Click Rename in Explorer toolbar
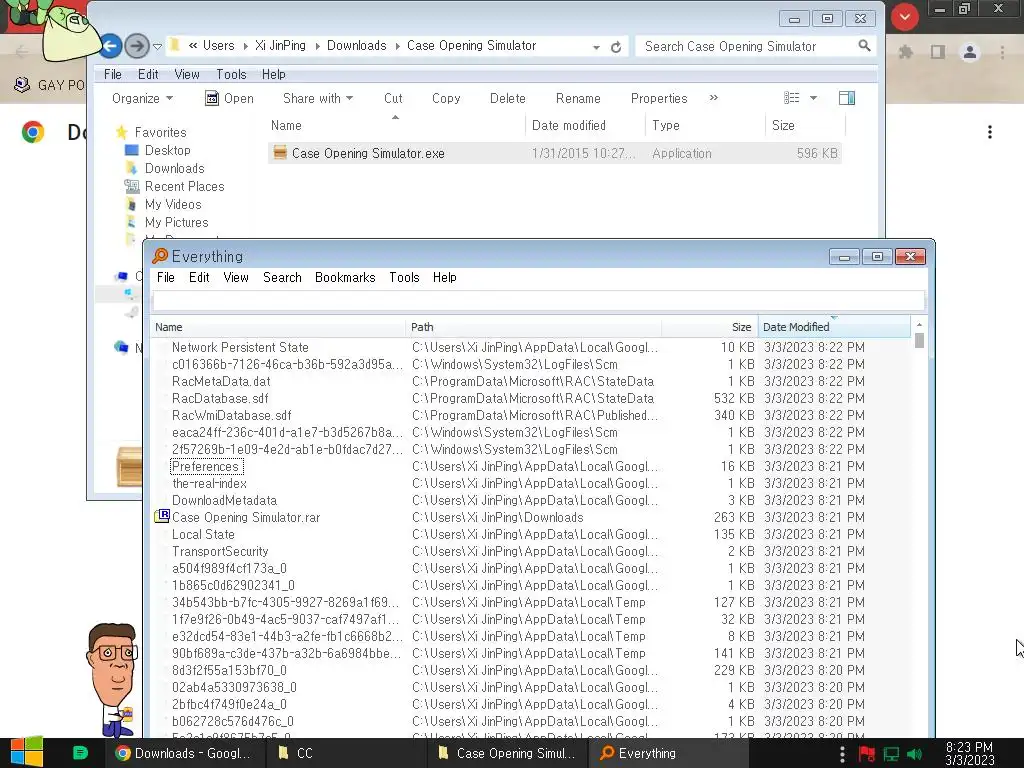The width and height of the screenshot is (1024, 768). (578, 98)
